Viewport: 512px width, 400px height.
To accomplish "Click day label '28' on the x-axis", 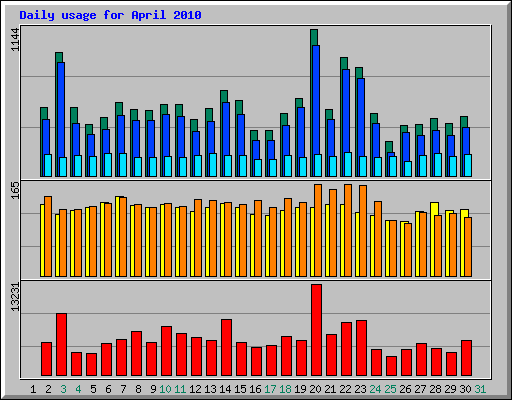I will pyautogui.click(x=435, y=389).
